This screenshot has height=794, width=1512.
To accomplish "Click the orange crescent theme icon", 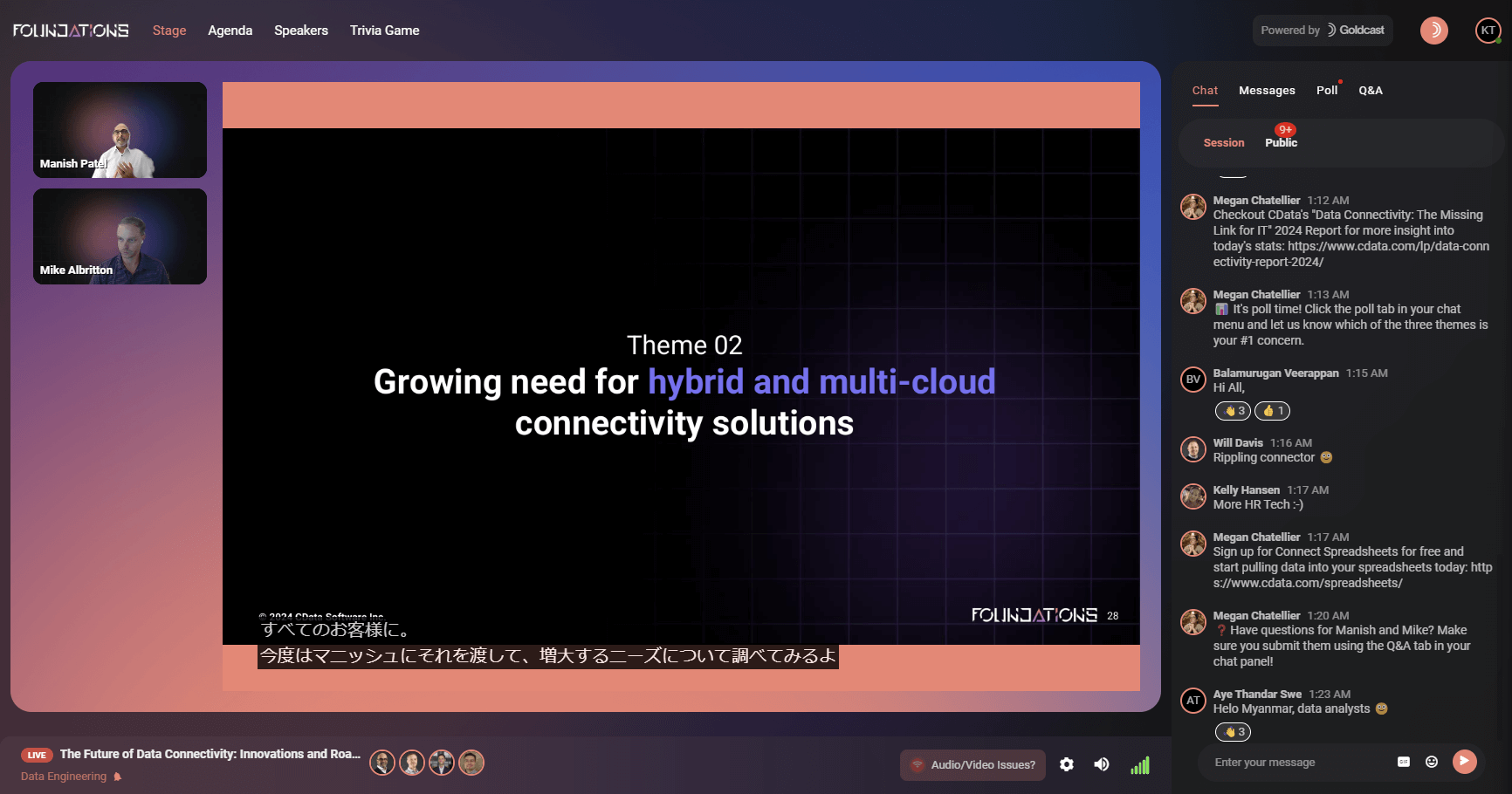I will [x=1434, y=31].
